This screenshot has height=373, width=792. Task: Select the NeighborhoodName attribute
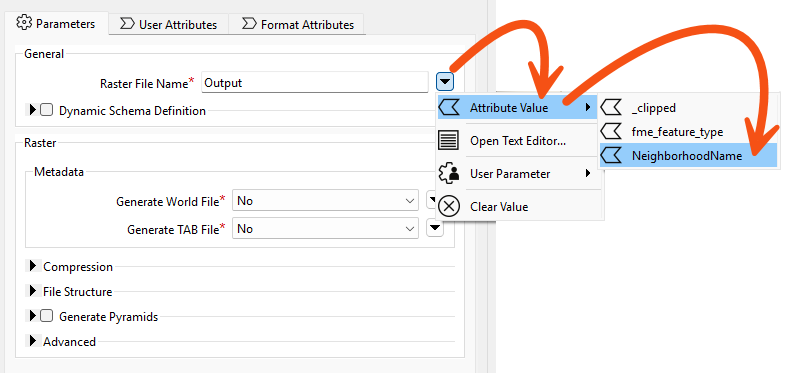click(x=688, y=156)
